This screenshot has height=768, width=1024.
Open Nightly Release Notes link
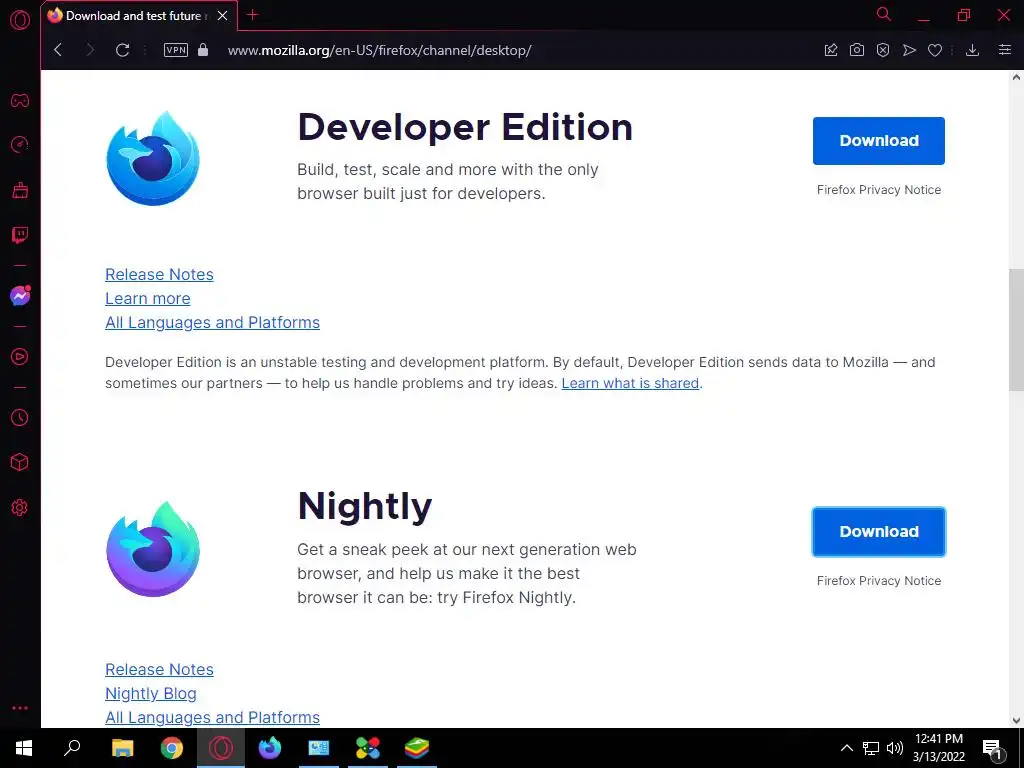[x=159, y=669]
